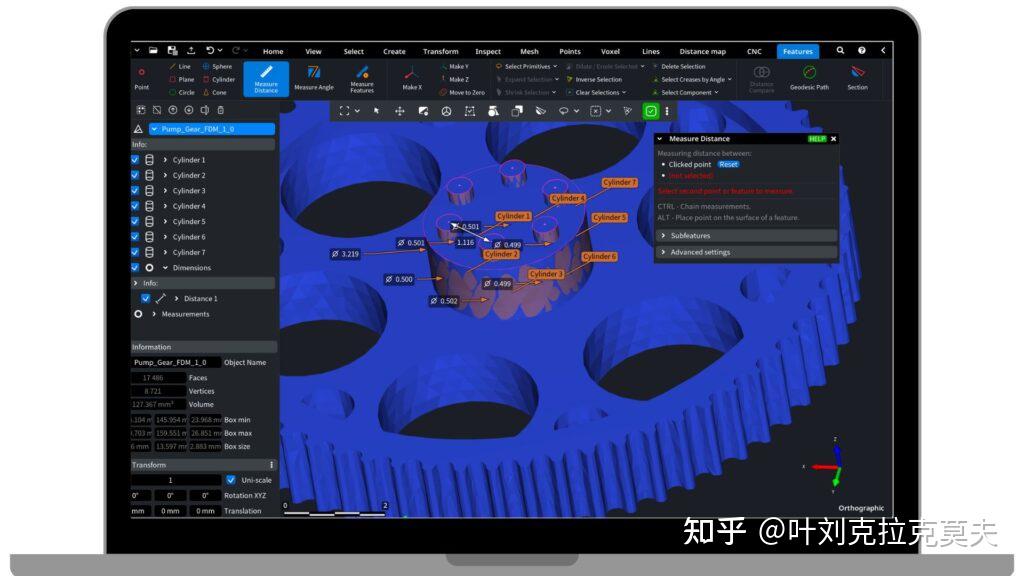The image size is (1024, 576).
Task: Open the search magnifier icon
Action: click(840, 50)
